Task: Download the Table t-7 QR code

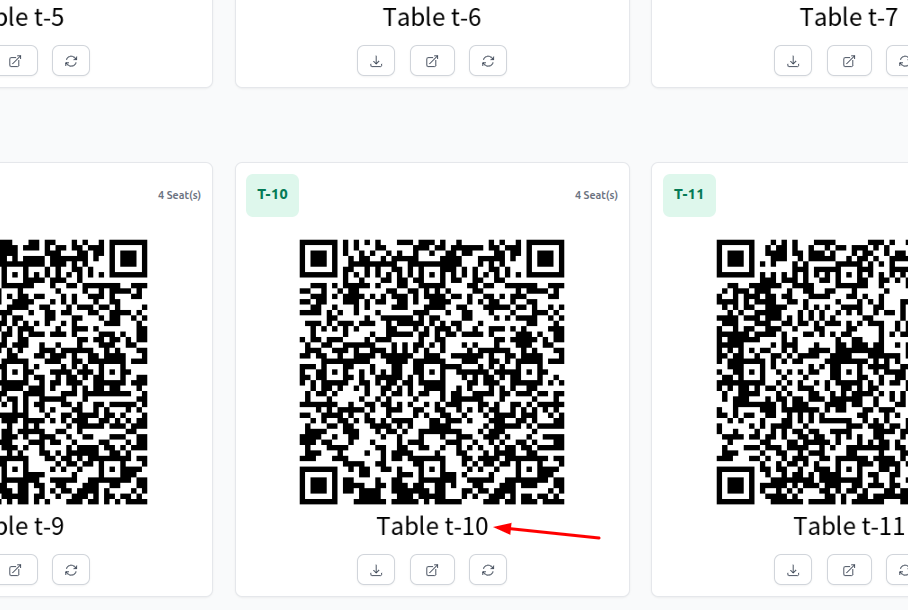Action: [793, 61]
